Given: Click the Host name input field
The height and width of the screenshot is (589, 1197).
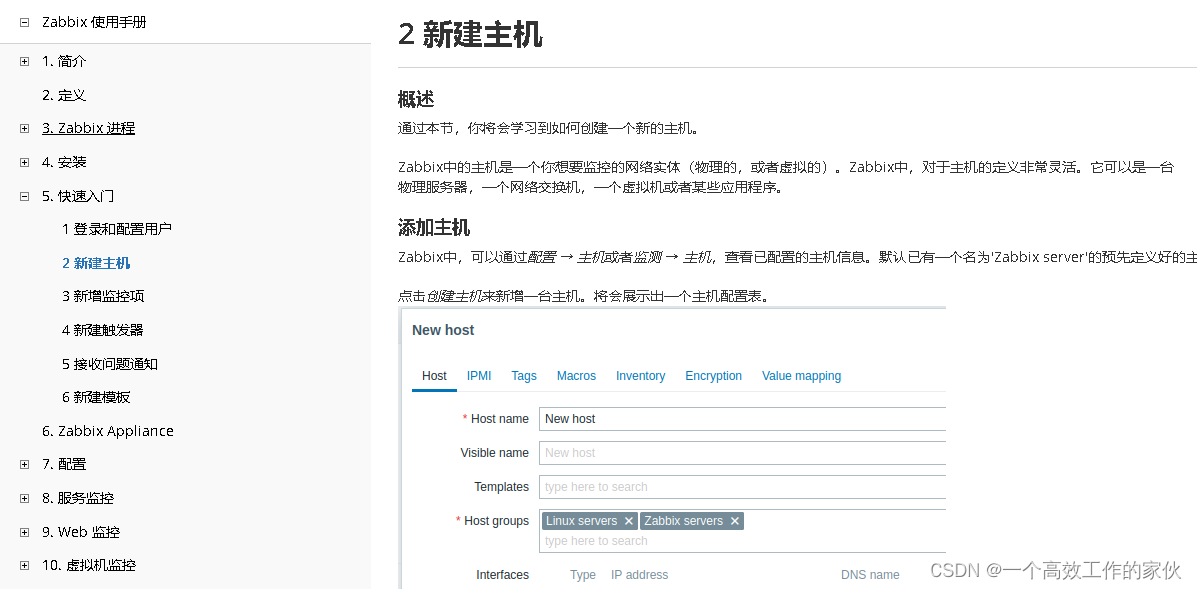Looking at the screenshot, I should (x=742, y=419).
